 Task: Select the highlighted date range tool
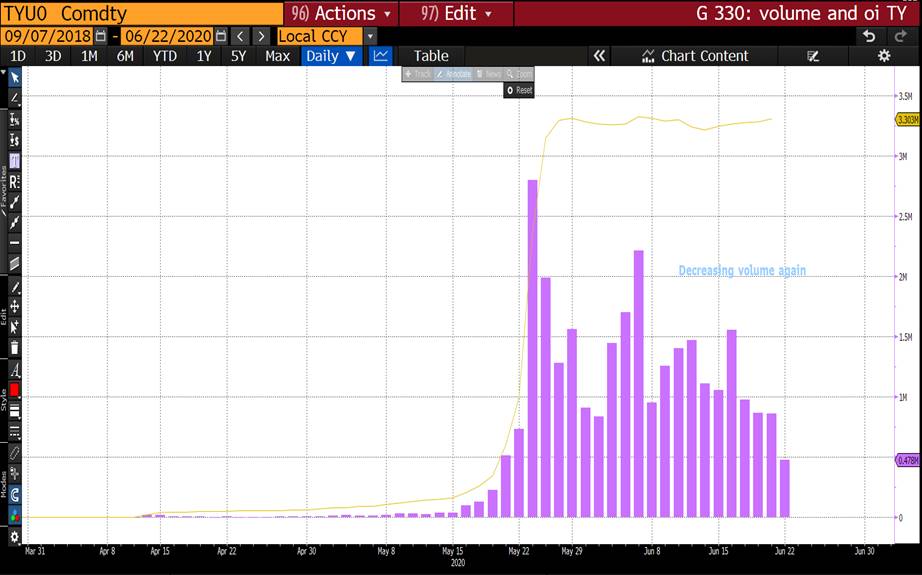click(15, 161)
